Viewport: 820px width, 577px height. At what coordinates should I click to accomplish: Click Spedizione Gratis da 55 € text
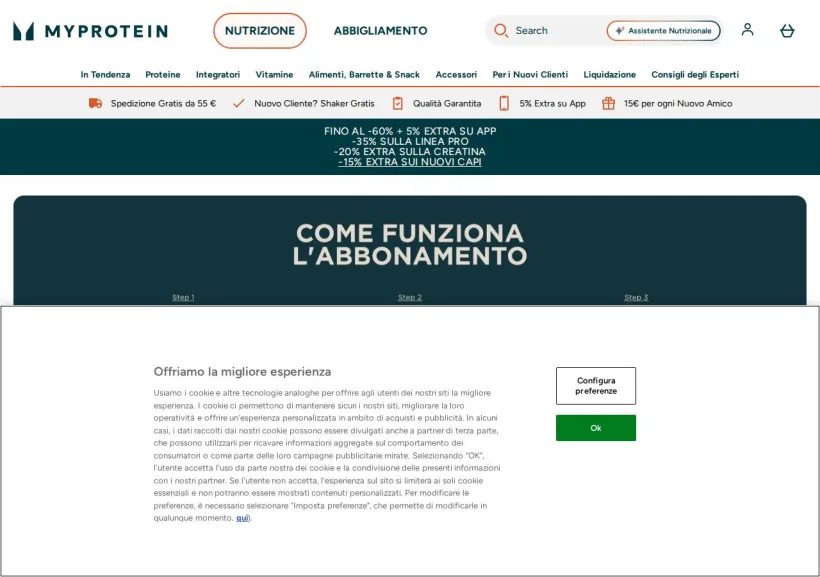click(163, 103)
